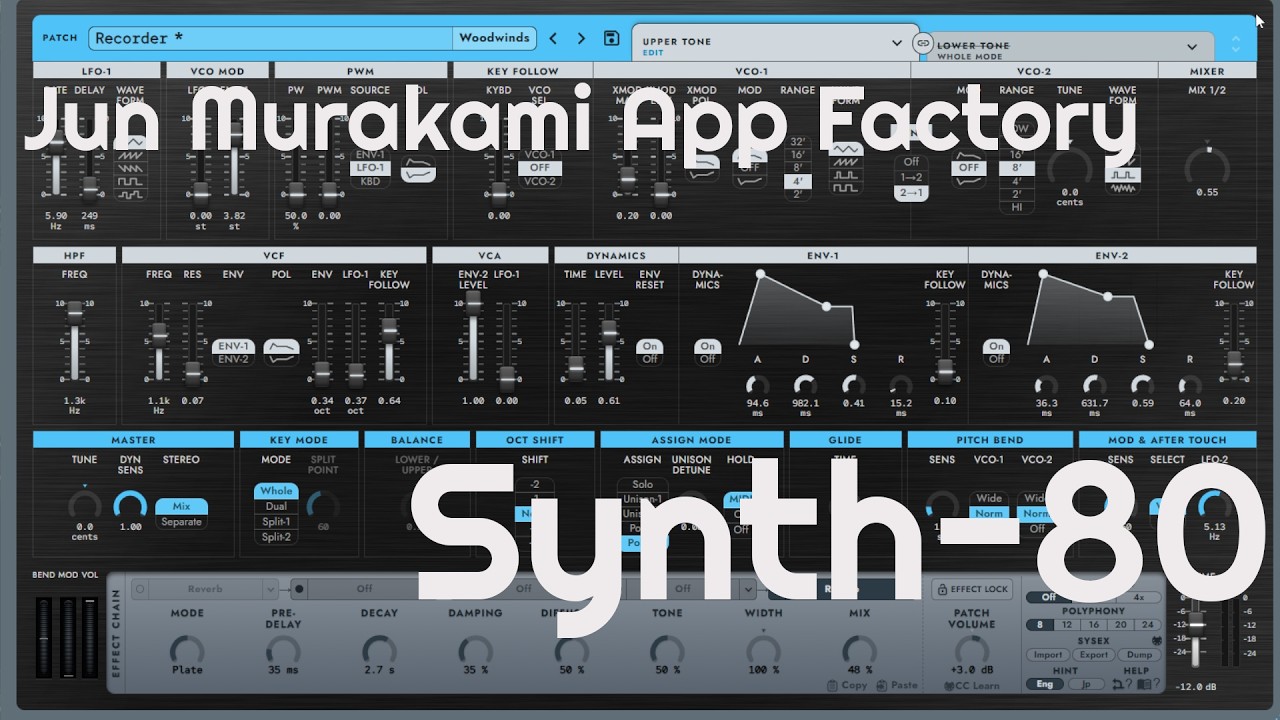Viewport: 1280px width, 720px height.
Task: Click the VCA ENV-2 LEVEL slider
Action: point(473,338)
